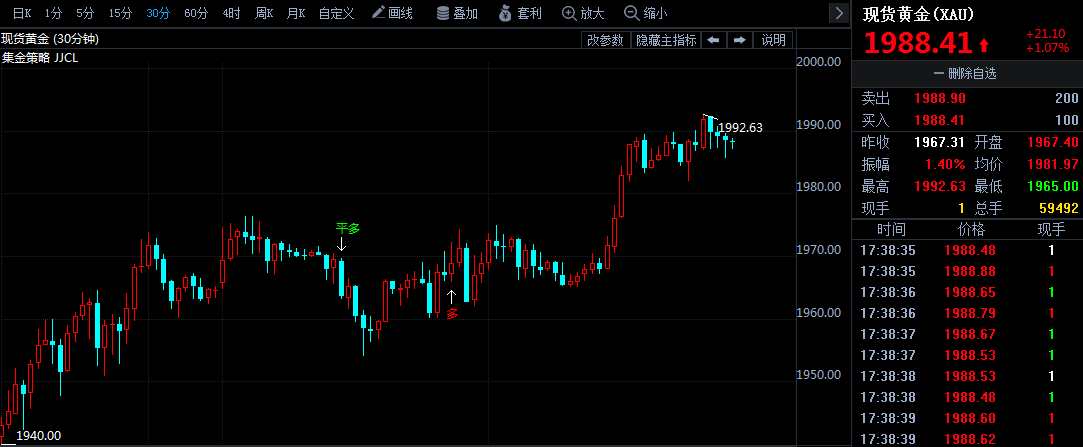Click the 卖出 price 1988.90

[x=940, y=99]
